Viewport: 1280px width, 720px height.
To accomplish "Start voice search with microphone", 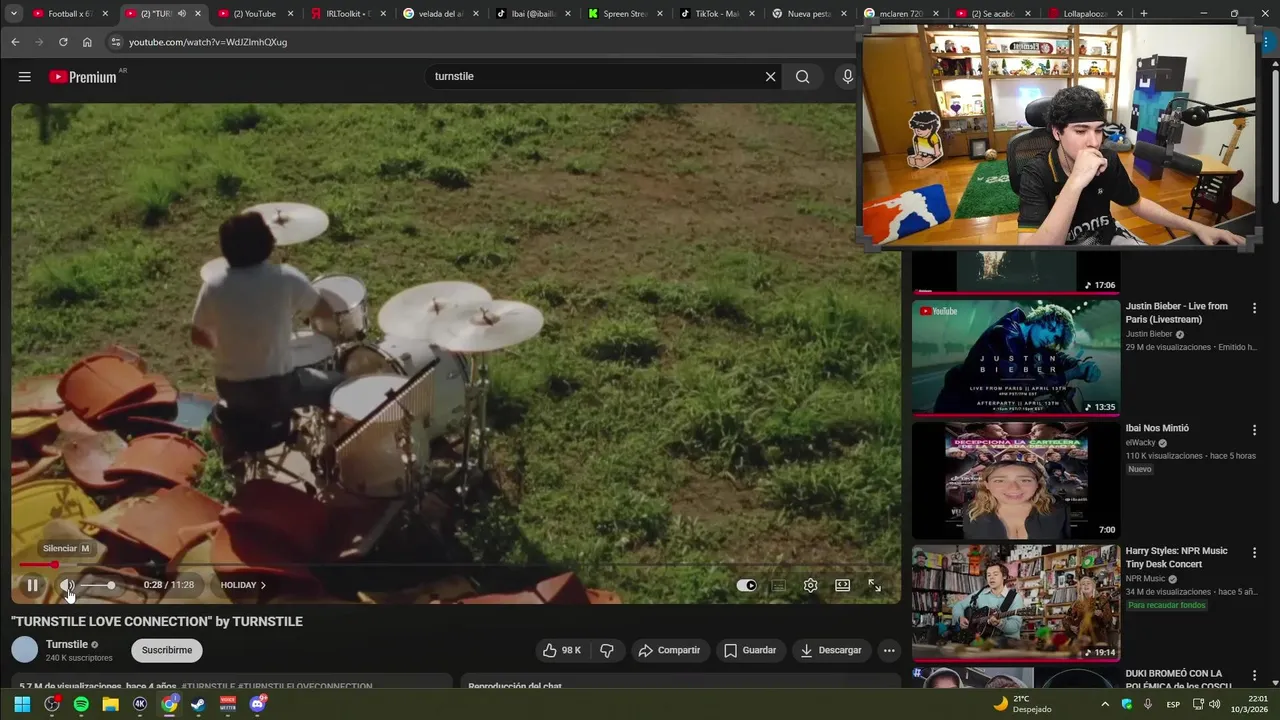I will coord(848,77).
